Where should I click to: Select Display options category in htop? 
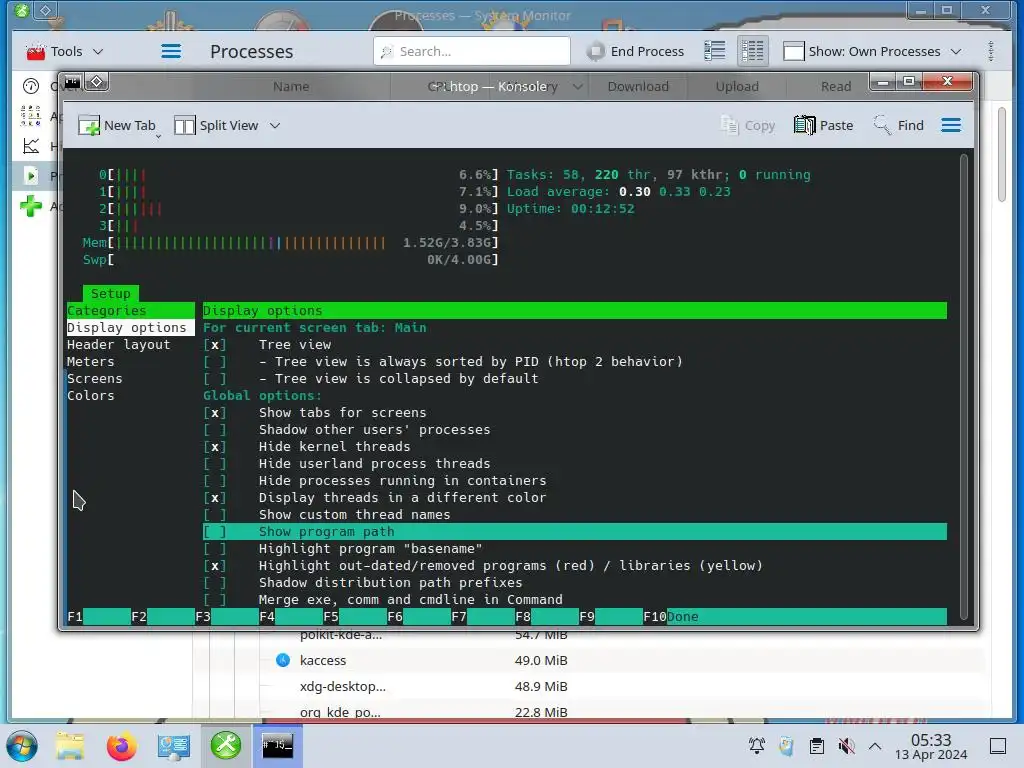pos(130,328)
